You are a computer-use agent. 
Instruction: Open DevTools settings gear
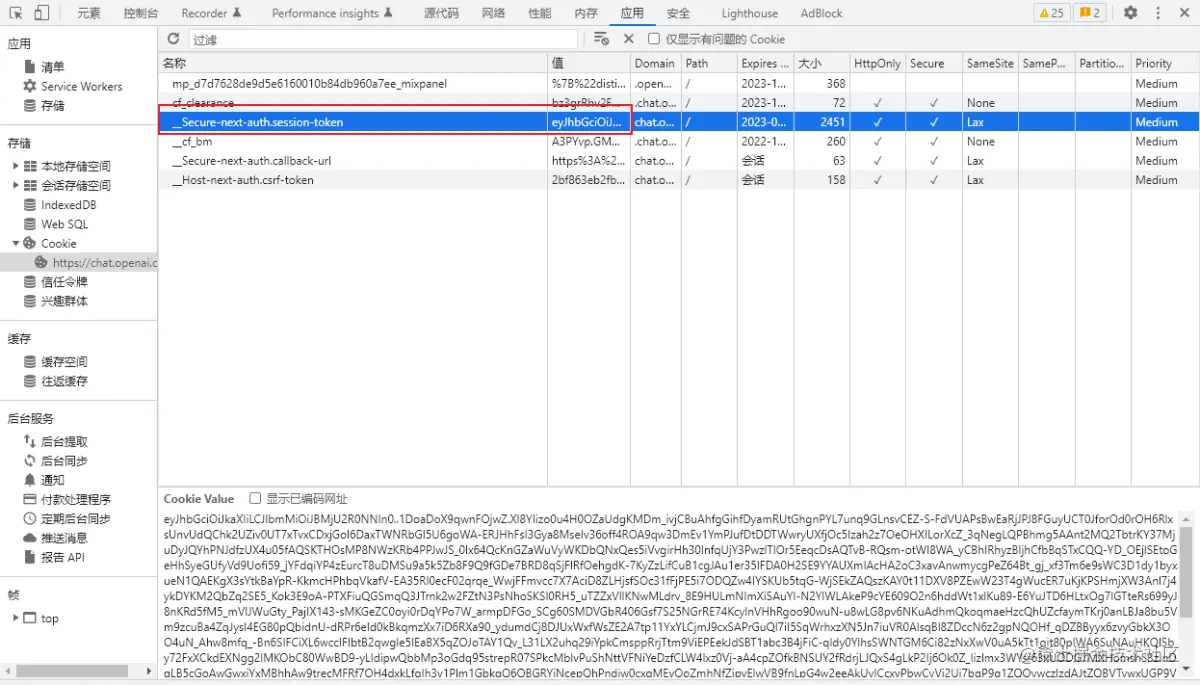click(x=1130, y=13)
